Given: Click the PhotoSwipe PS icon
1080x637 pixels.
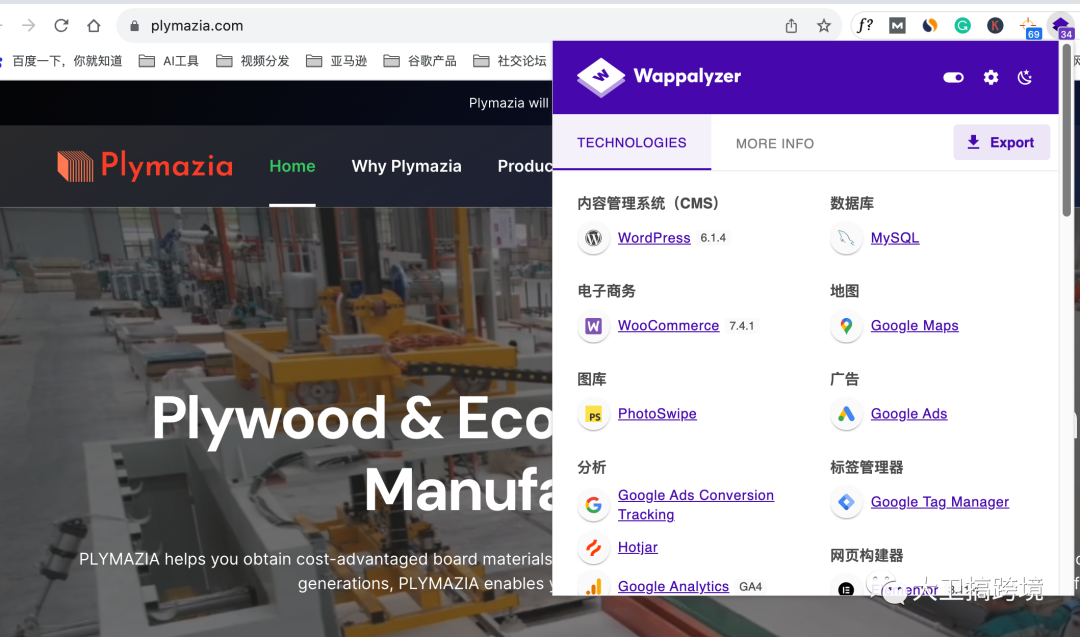Looking at the screenshot, I should (593, 415).
